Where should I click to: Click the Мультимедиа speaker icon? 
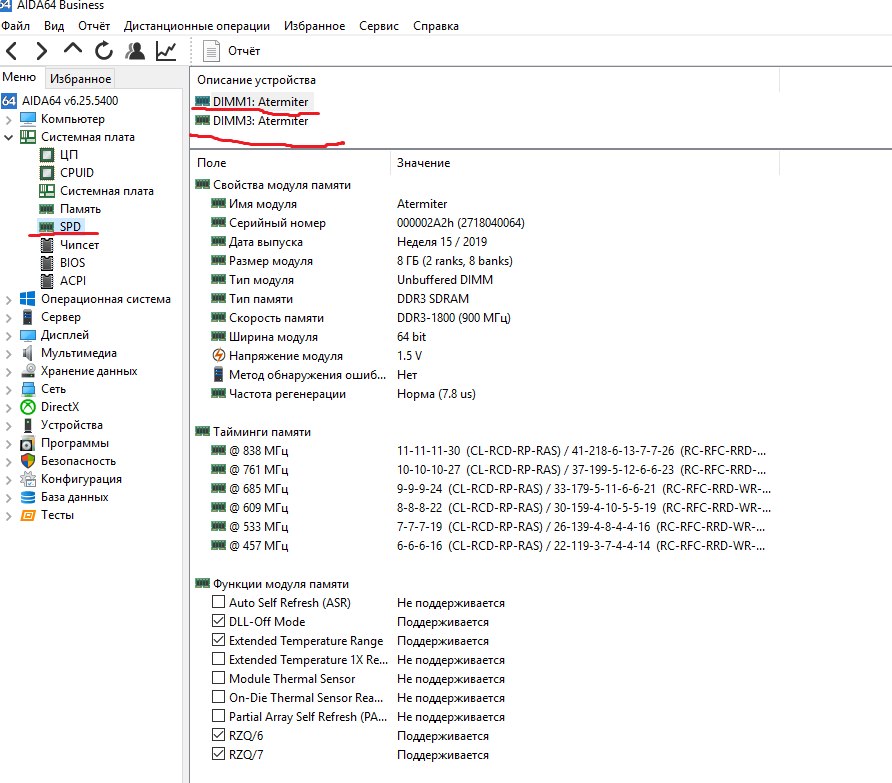tap(27, 353)
